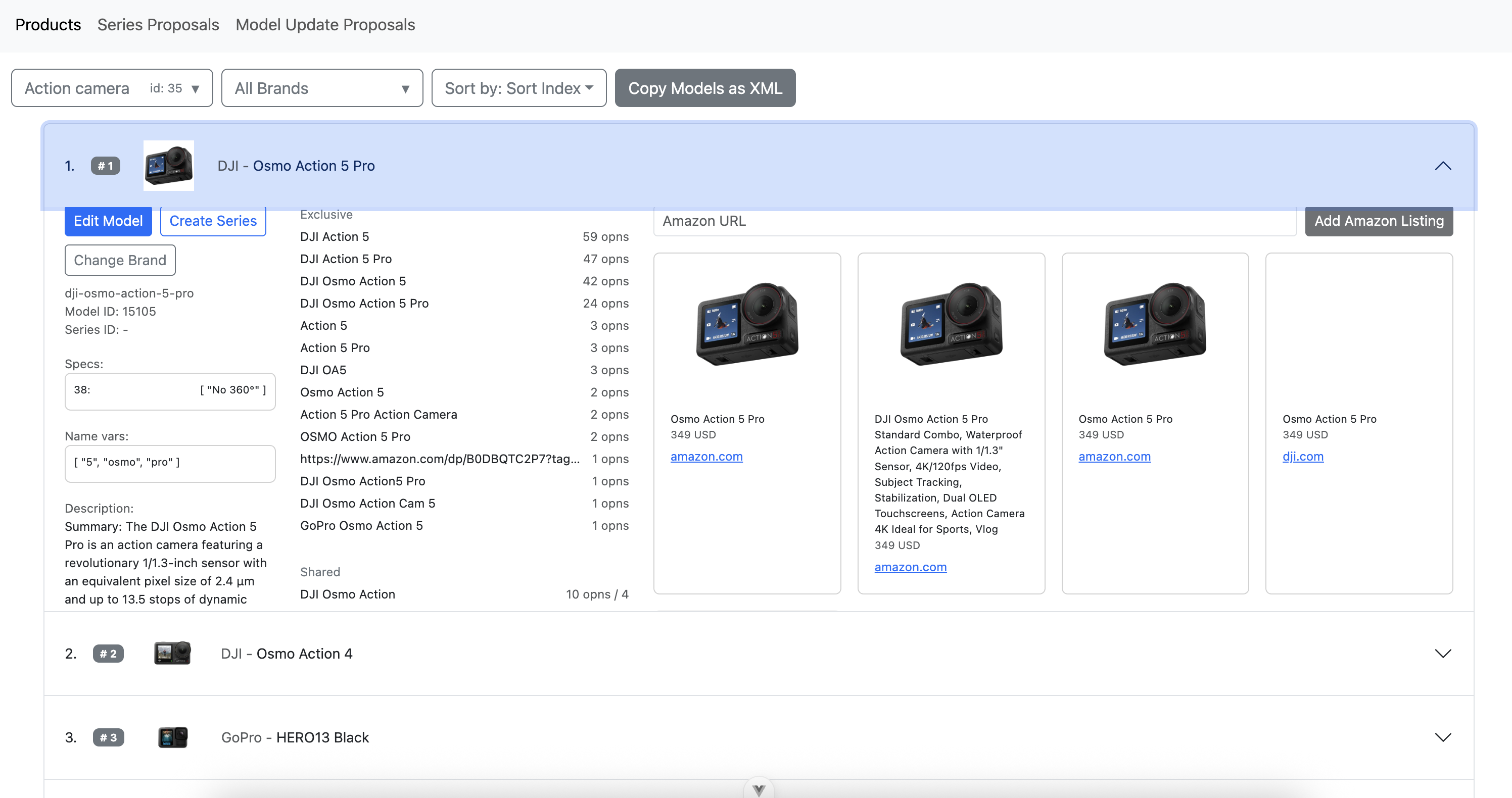
Task: Click Create Series
Action: pyautogui.click(x=213, y=221)
